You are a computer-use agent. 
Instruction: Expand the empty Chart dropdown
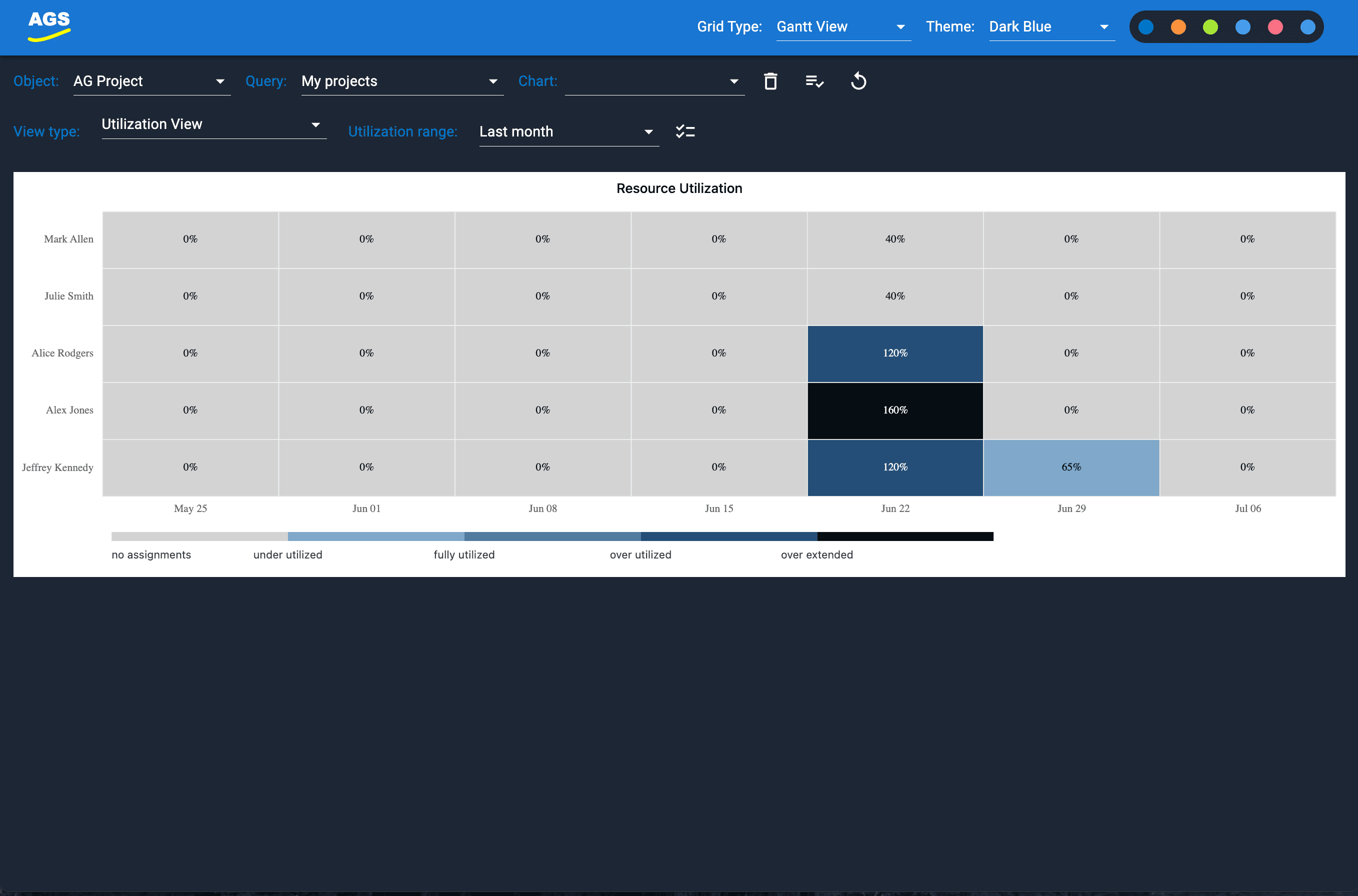click(654, 81)
